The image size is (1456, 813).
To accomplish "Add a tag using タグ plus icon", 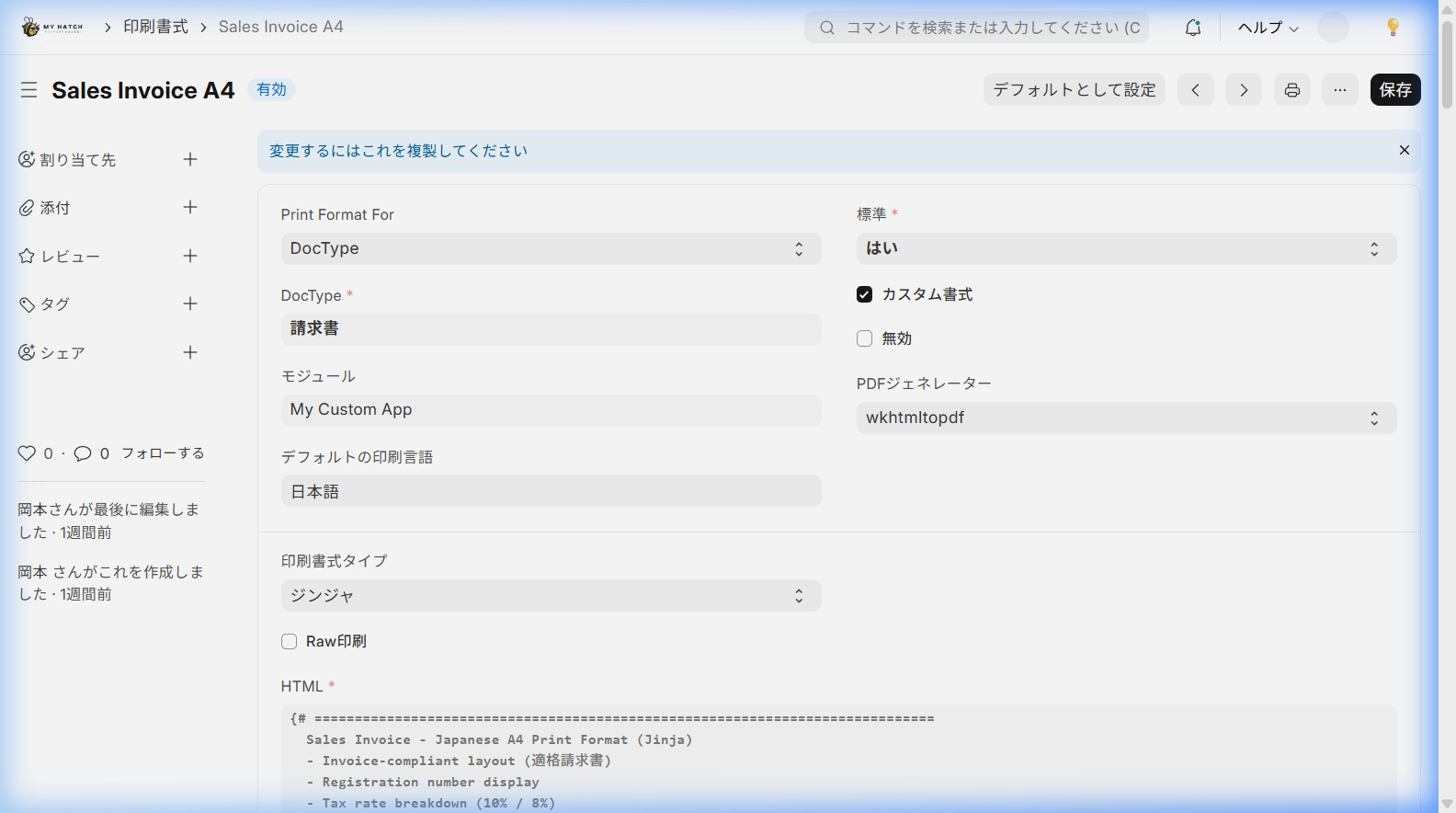I will point(190,304).
